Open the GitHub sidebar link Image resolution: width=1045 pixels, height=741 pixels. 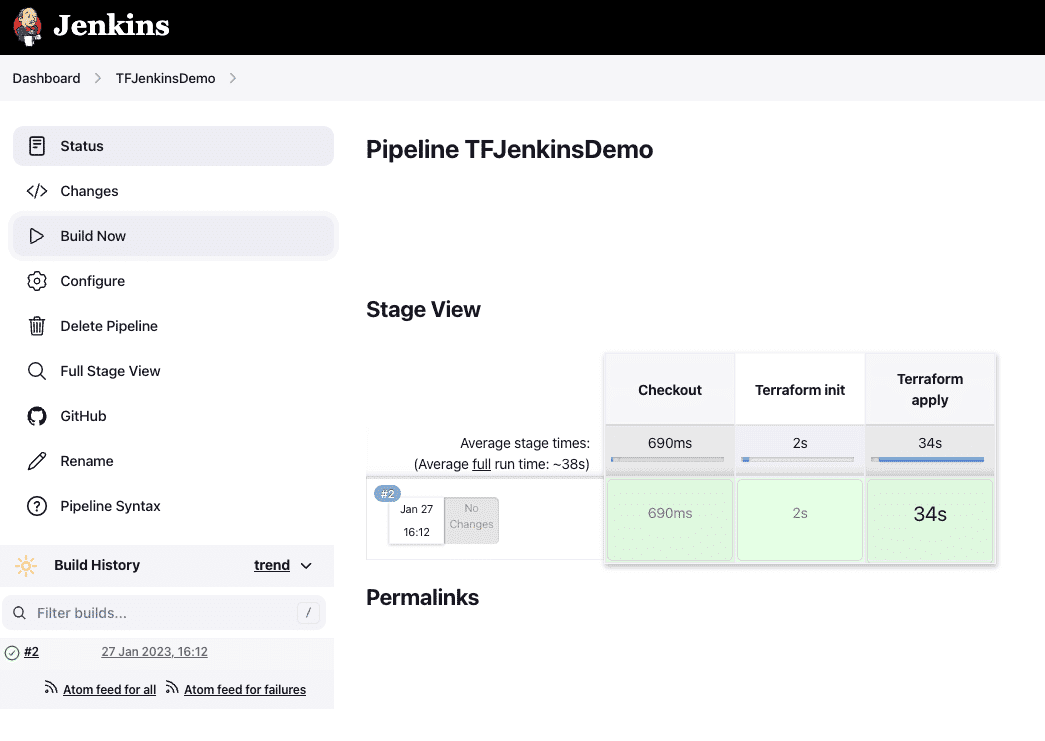(x=173, y=416)
